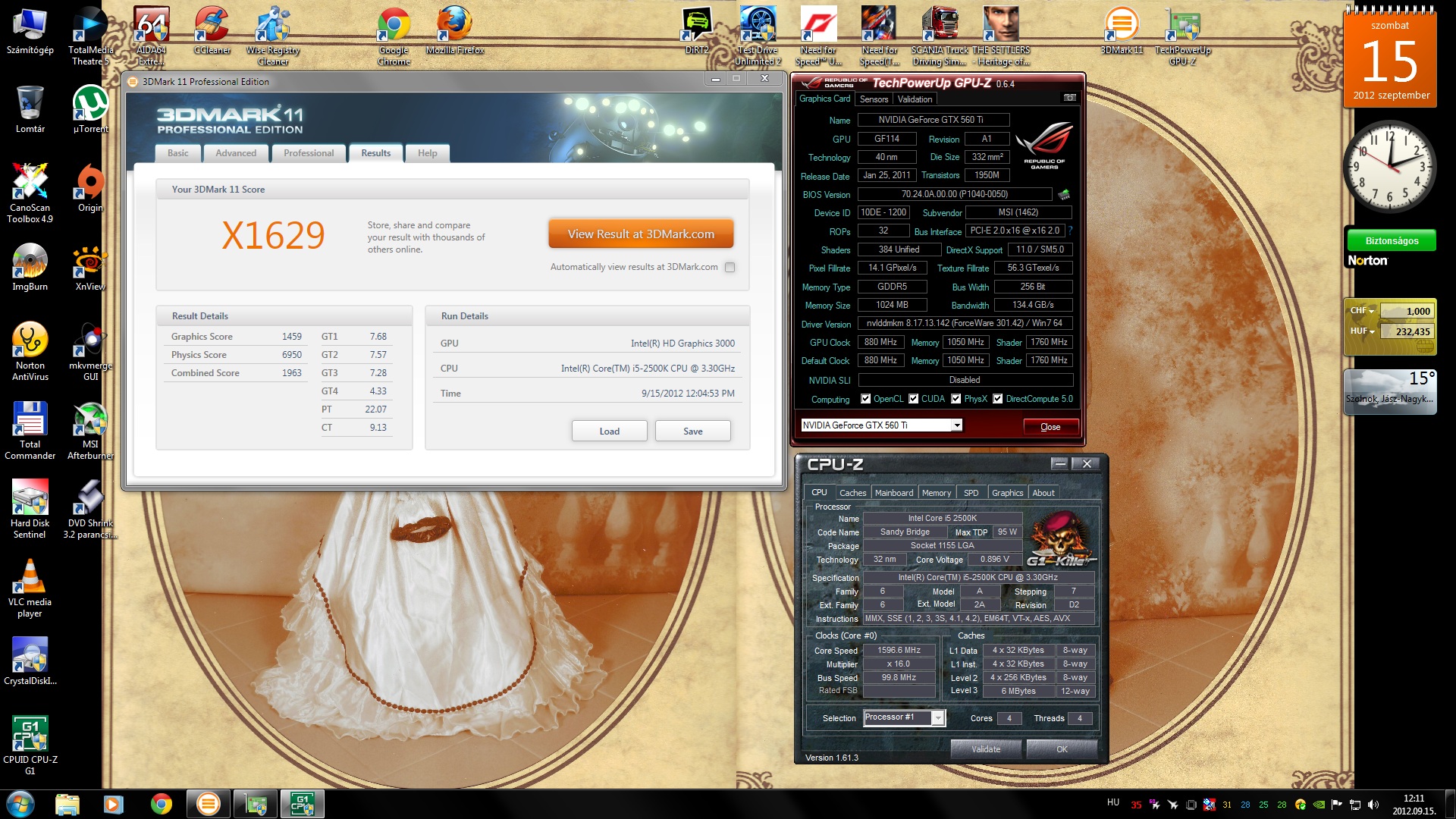This screenshot has width=1456, height=819.
Task: Open the Mainboard tab in CPU-Z
Action: 894,493
